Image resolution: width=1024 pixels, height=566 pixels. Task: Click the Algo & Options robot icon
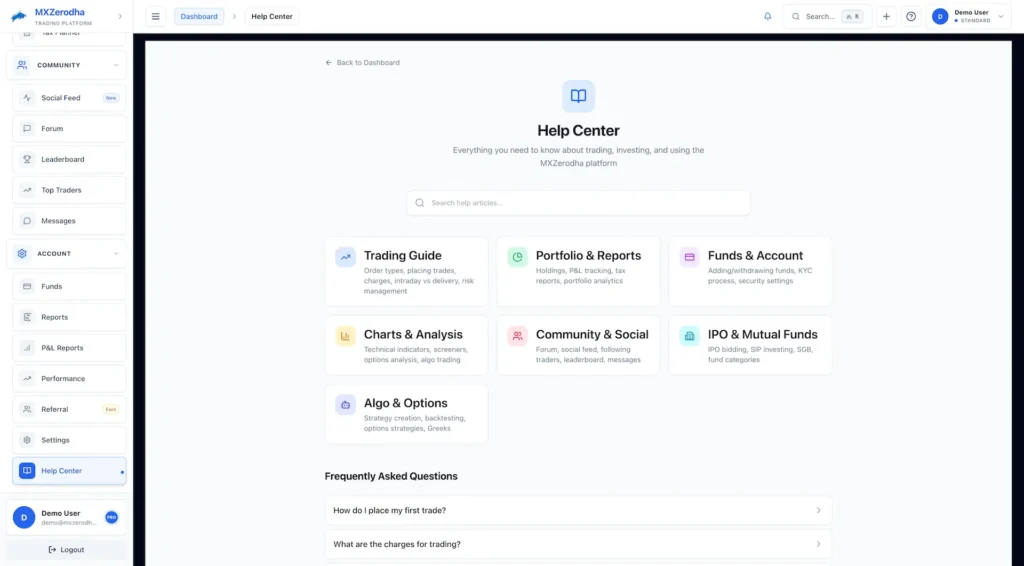pos(345,405)
